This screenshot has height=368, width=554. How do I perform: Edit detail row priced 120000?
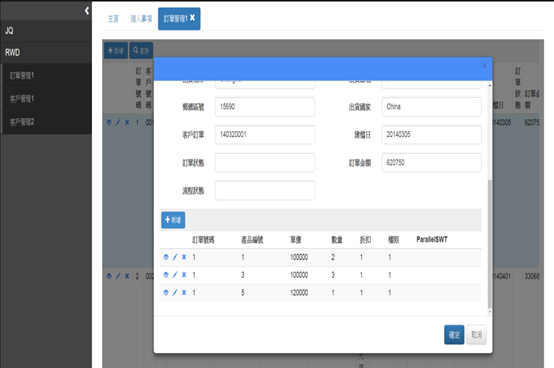pyautogui.click(x=175, y=292)
